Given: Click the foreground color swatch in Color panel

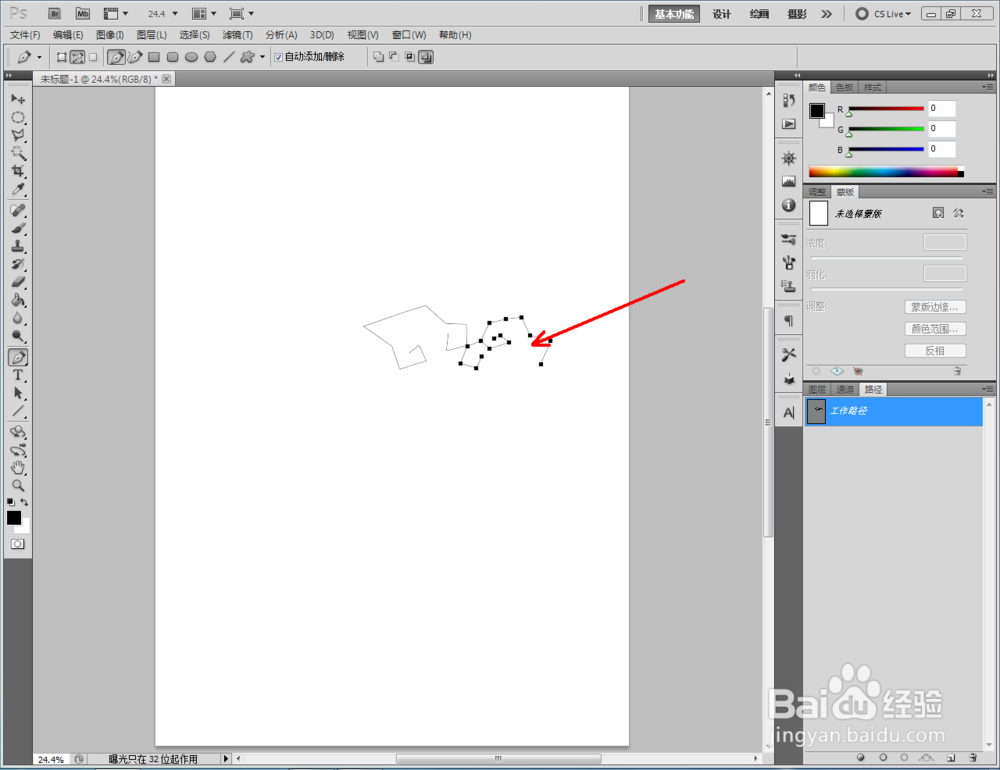Looking at the screenshot, I should (x=817, y=110).
